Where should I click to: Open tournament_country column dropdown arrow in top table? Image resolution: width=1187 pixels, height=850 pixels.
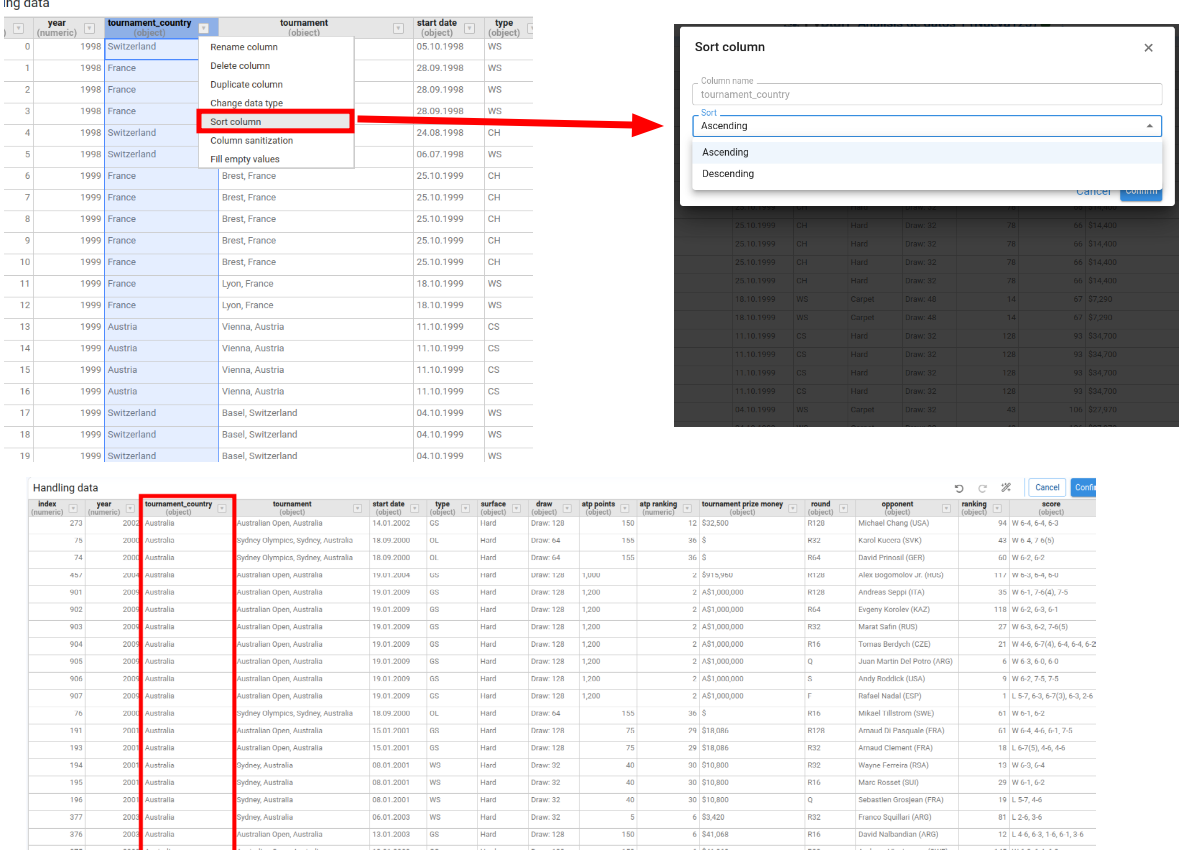click(x=205, y=29)
